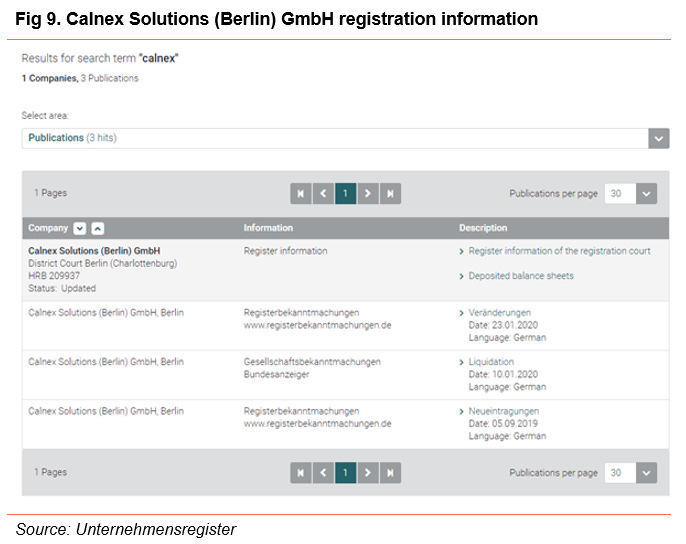Click bottom per-page value field showing 30

click(x=620, y=473)
